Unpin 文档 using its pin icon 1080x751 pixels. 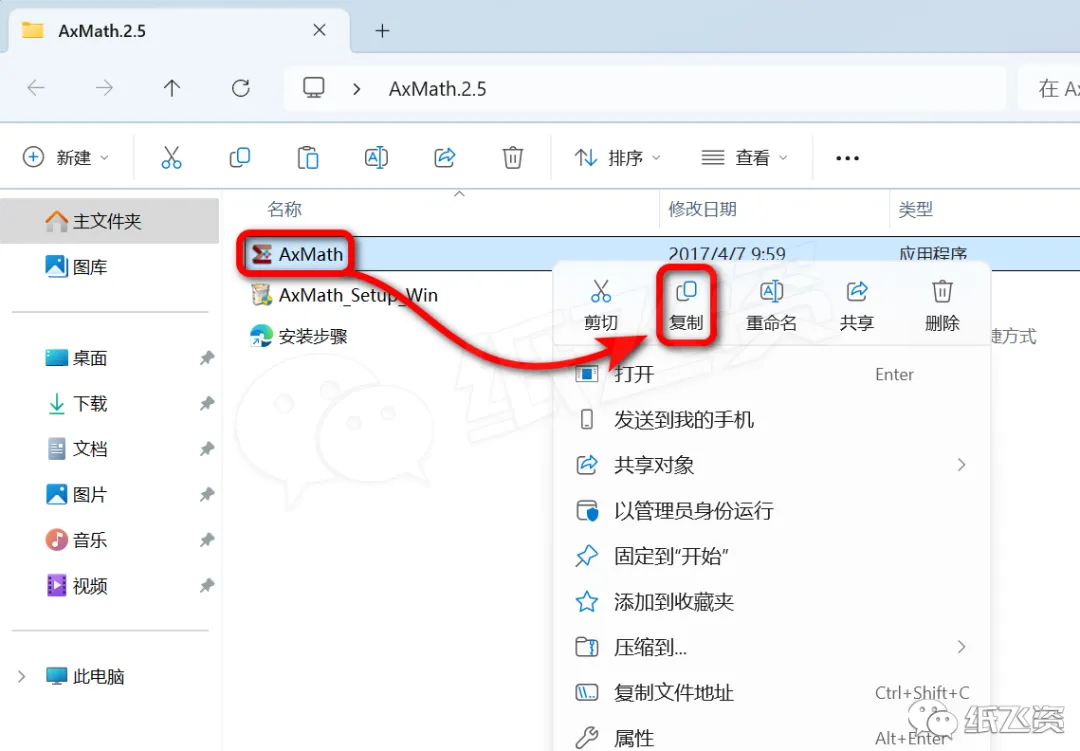(x=207, y=449)
